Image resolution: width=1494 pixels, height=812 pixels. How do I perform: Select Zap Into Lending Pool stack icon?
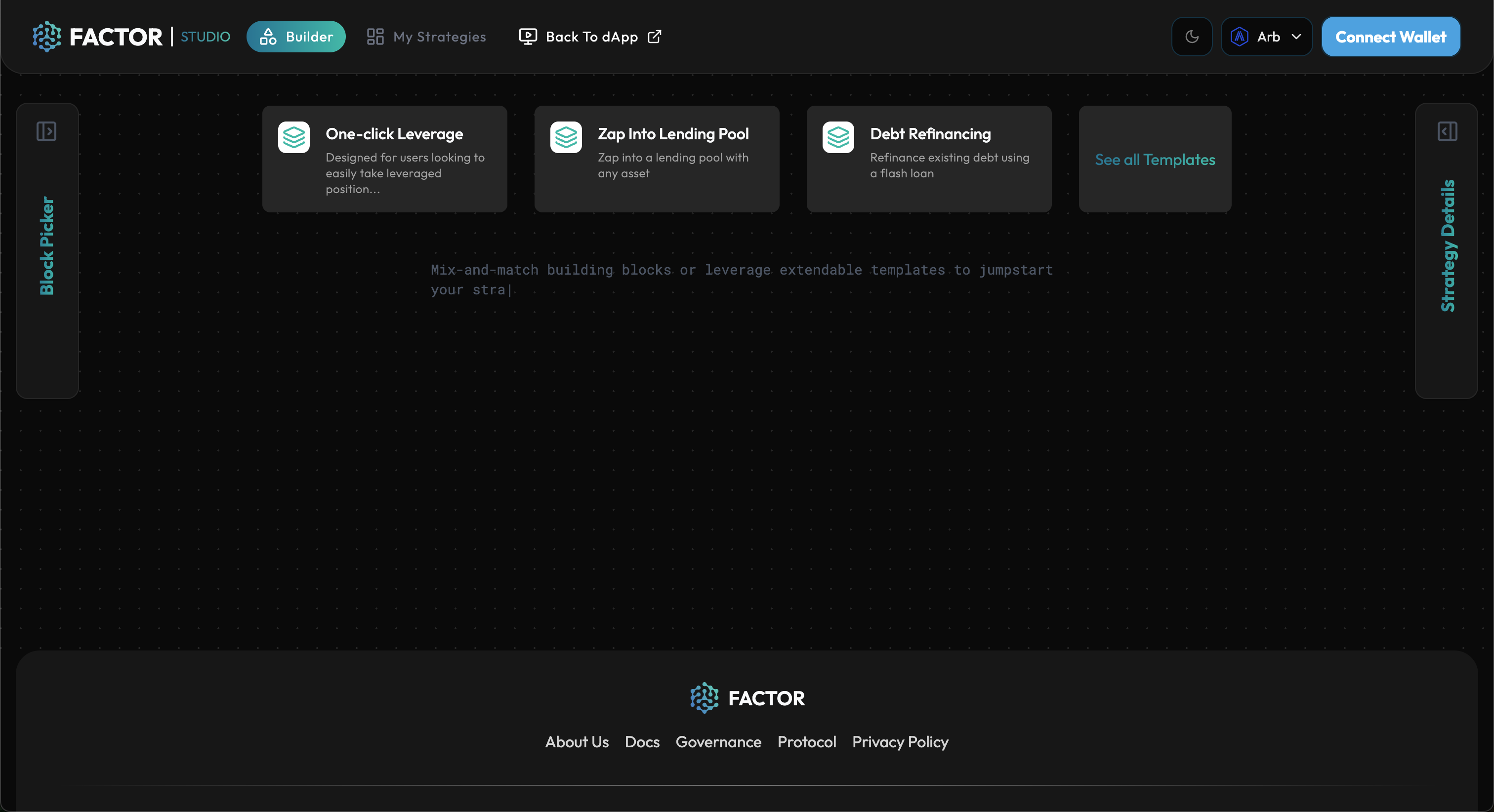(566, 137)
